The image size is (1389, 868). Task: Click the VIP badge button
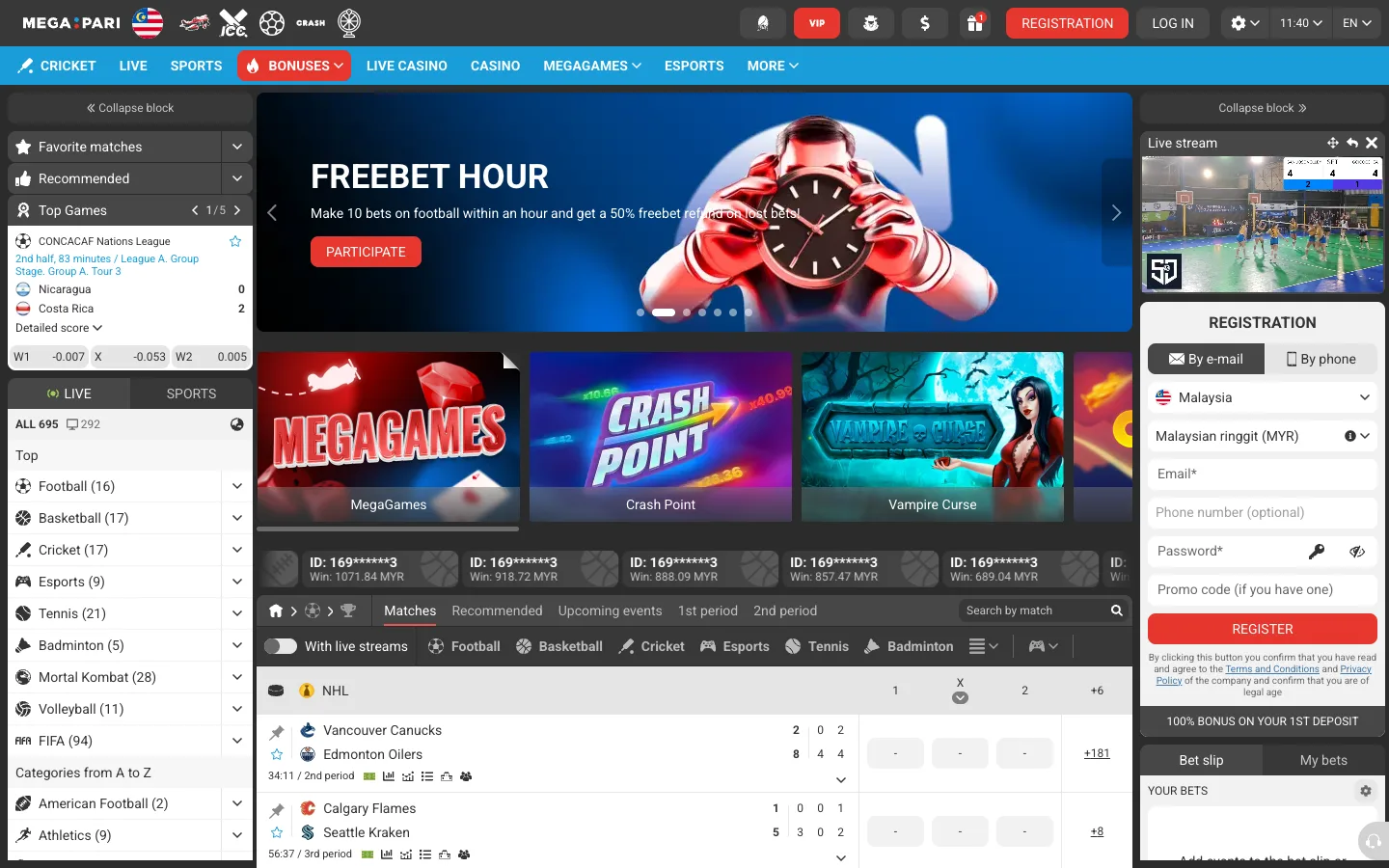[x=817, y=23]
